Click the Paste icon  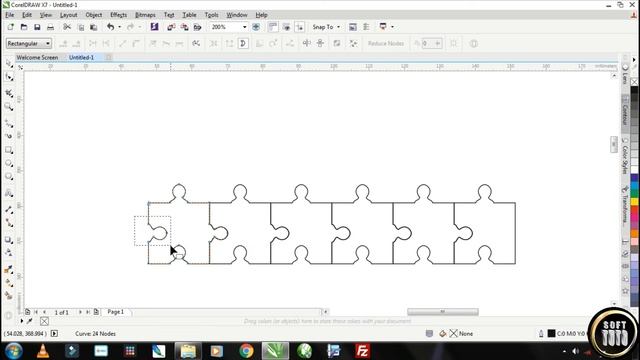(x=93, y=27)
